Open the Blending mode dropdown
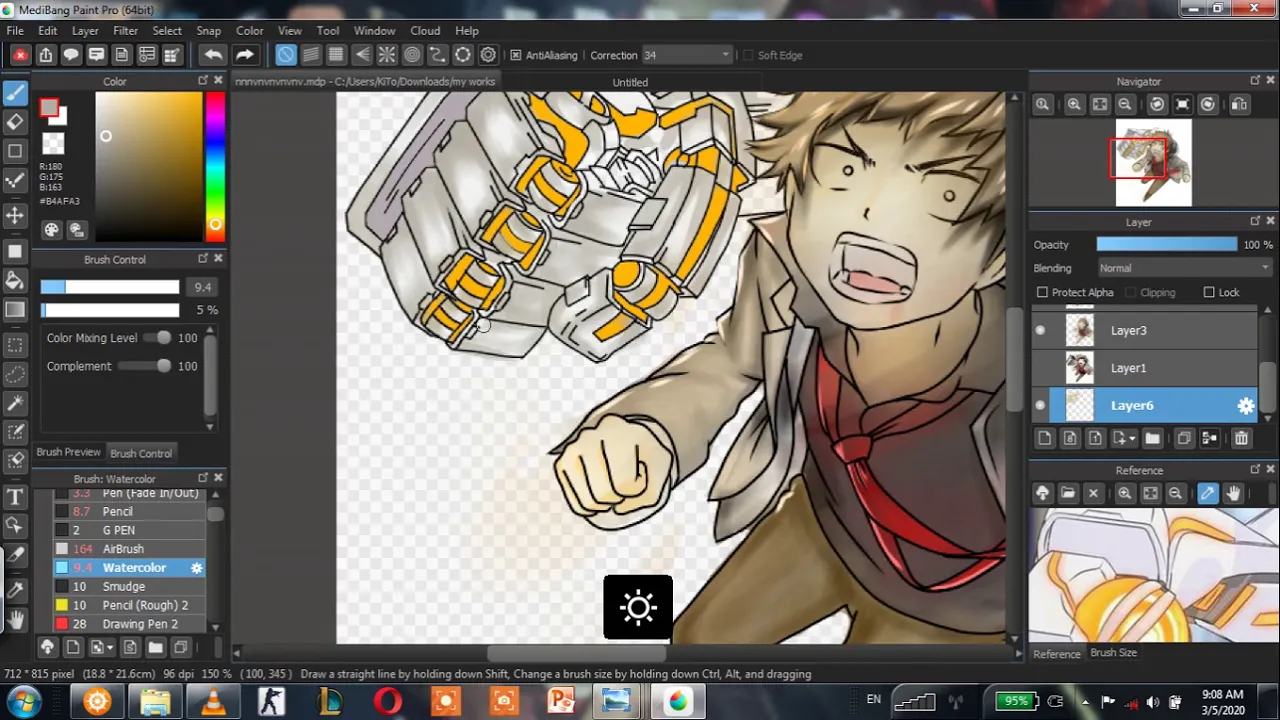1280x720 pixels. click(1183, 268)
